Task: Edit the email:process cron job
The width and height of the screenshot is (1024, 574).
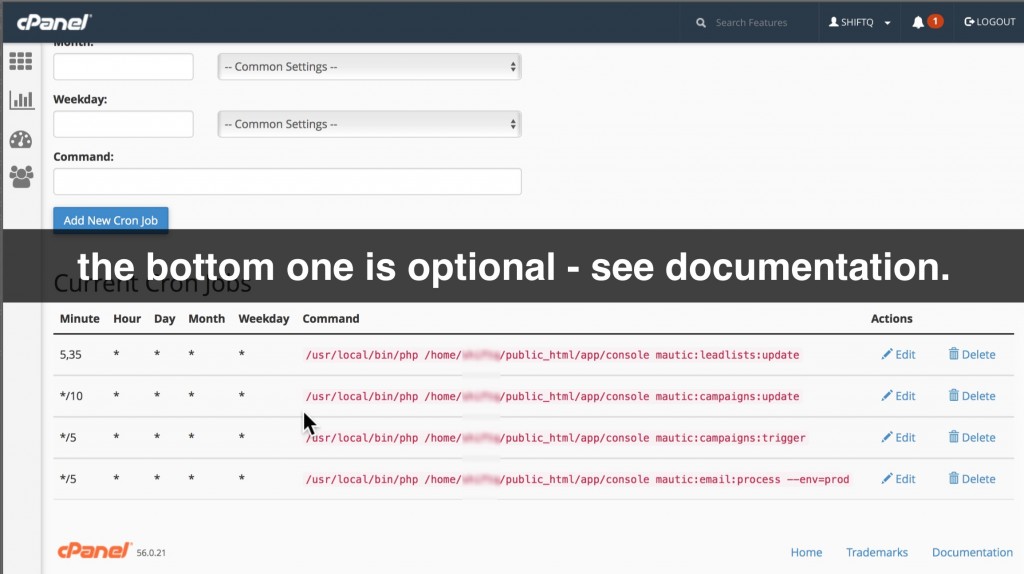Action: click(x=899, y=479)
